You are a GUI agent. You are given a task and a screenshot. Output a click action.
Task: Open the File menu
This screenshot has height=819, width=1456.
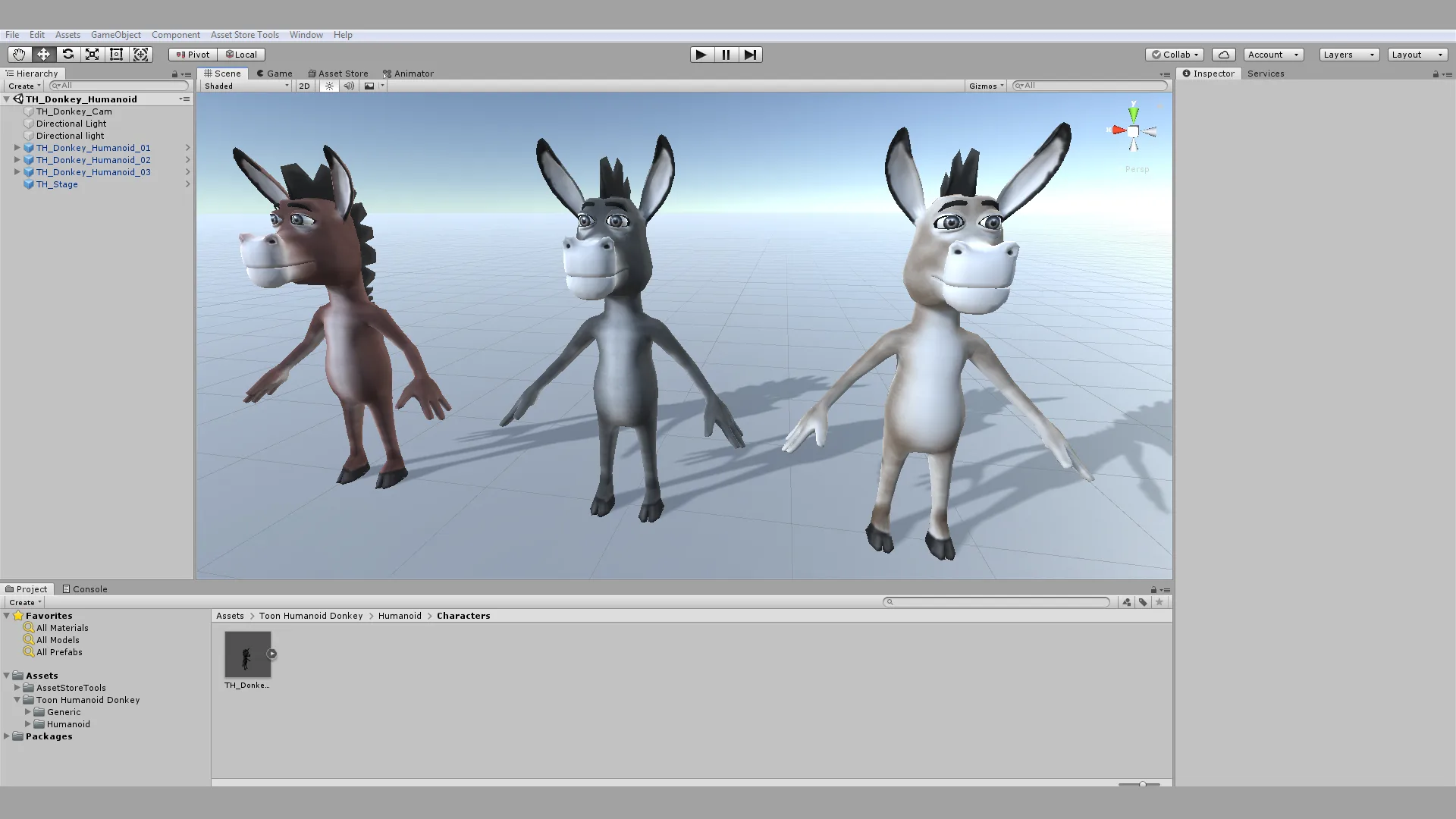pos(12,35)
